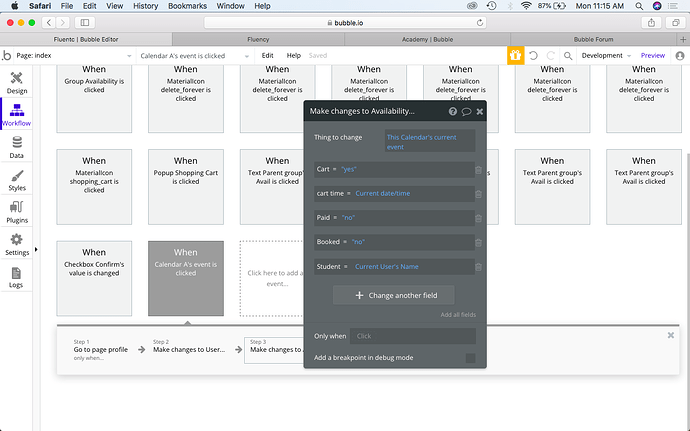Image resolution: width=690 pixels, height=431 pixels.
Task: Select Step 3 Make changes to step
Action: point(274,350)
